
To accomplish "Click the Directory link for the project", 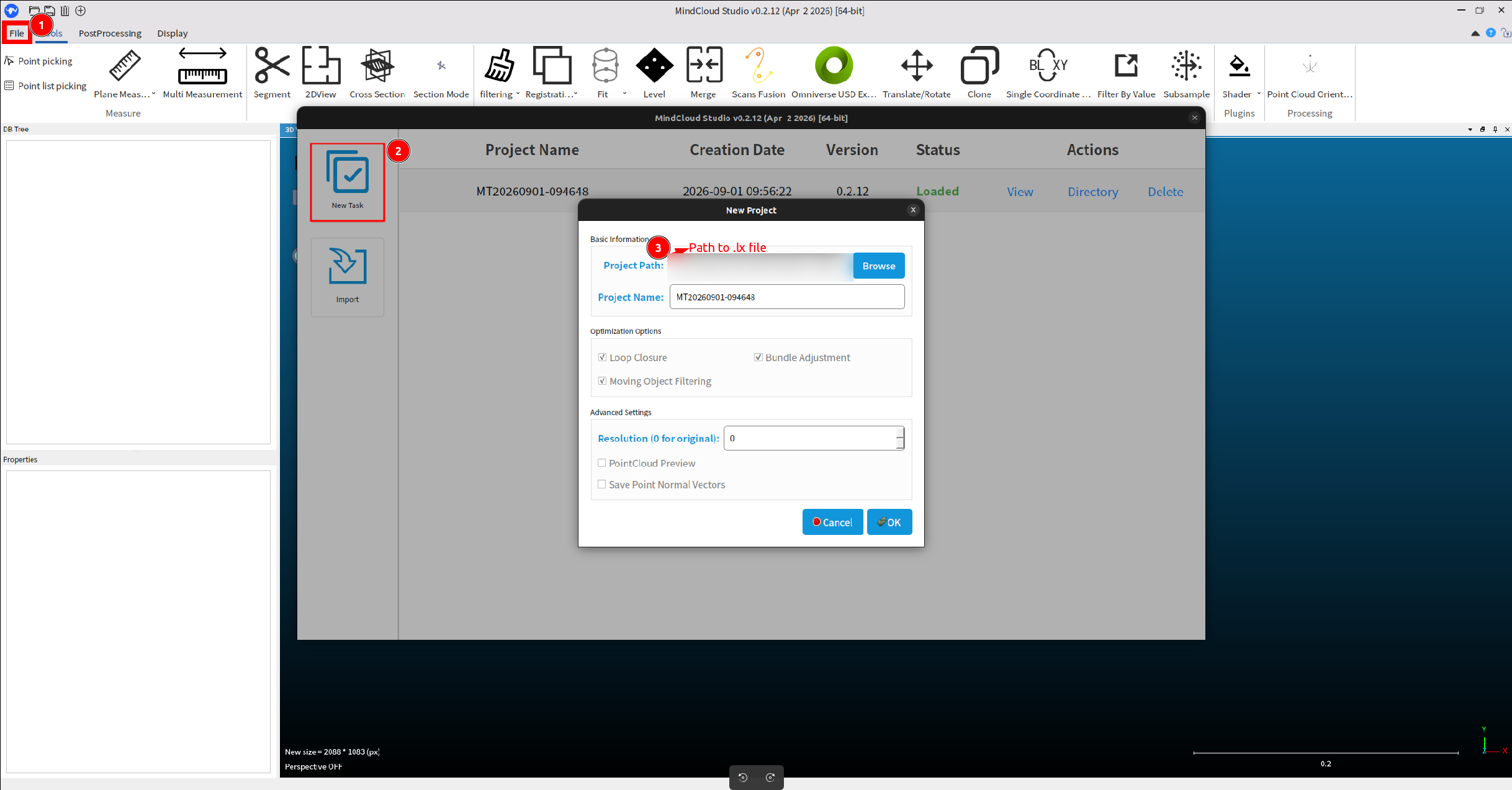I will coord(1092,192).
